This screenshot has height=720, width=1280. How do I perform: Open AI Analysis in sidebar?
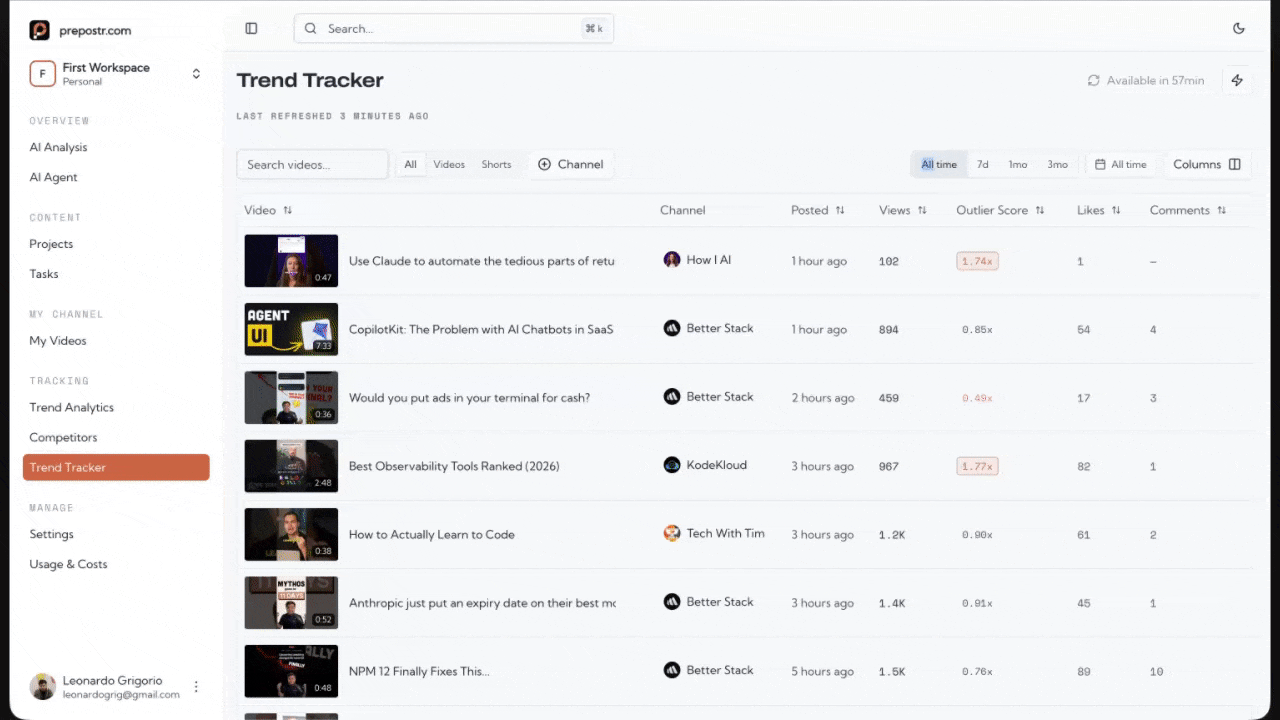(x=116, y=147)
